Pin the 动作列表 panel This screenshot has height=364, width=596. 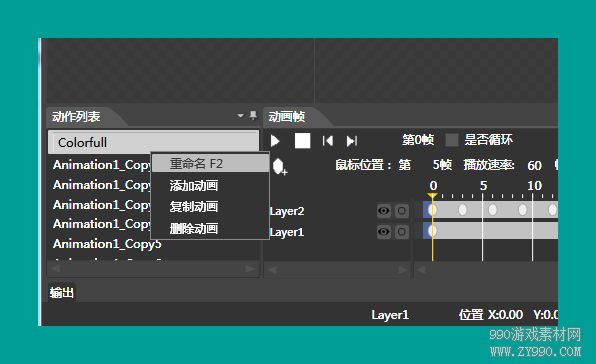[x=253, y=115]
